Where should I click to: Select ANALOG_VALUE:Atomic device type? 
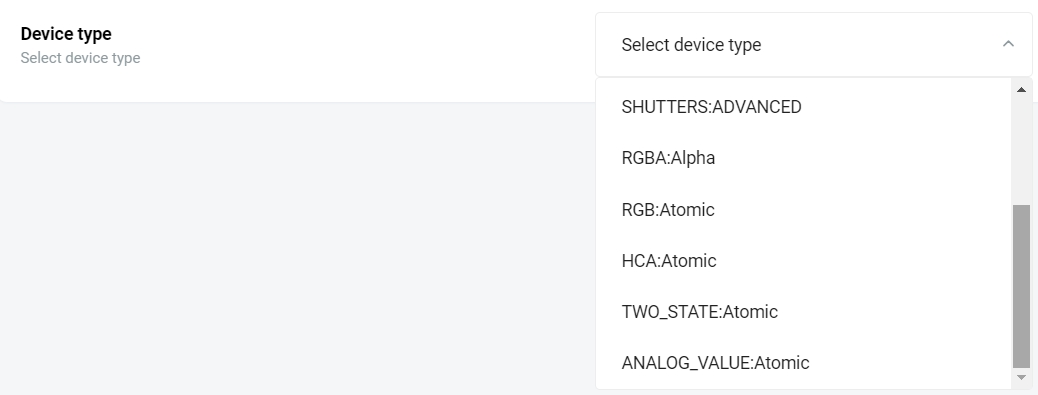[804, 363]
